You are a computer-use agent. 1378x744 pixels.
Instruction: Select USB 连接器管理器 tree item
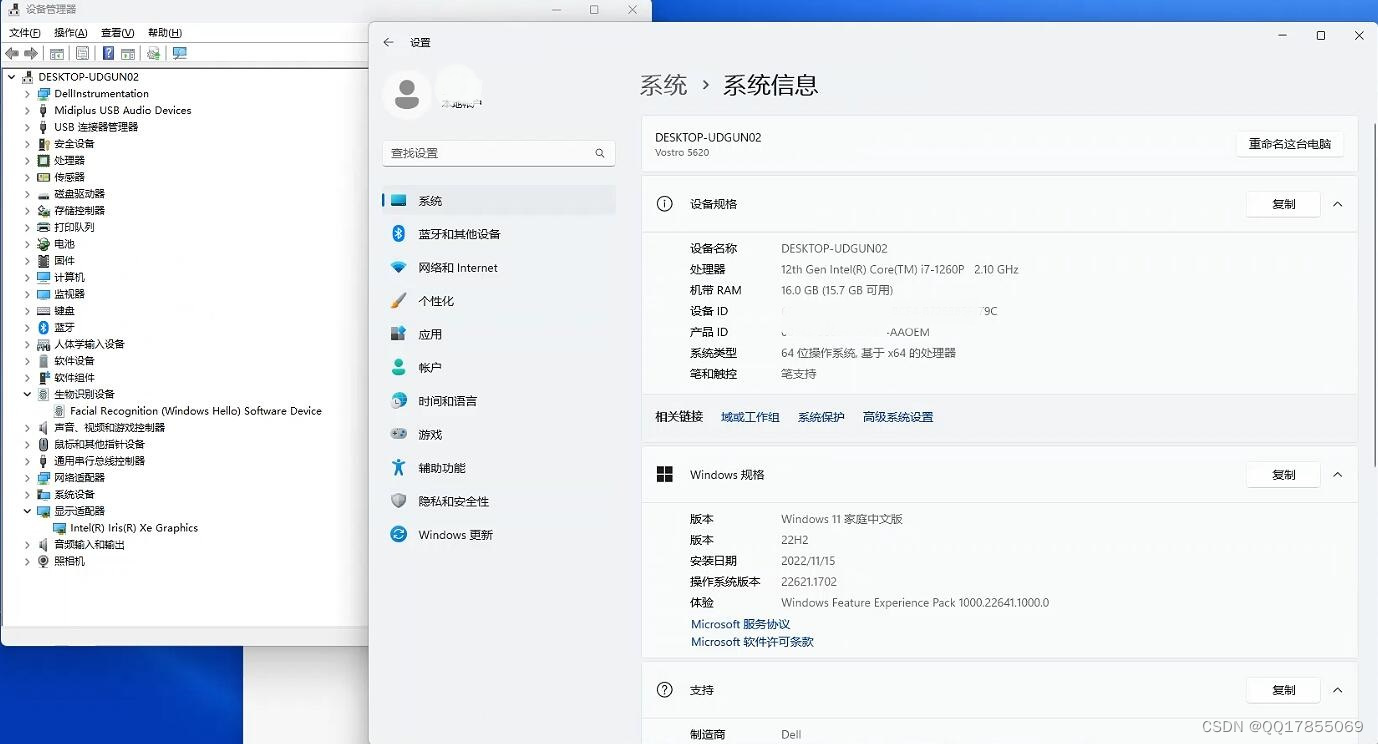point(96,127)
